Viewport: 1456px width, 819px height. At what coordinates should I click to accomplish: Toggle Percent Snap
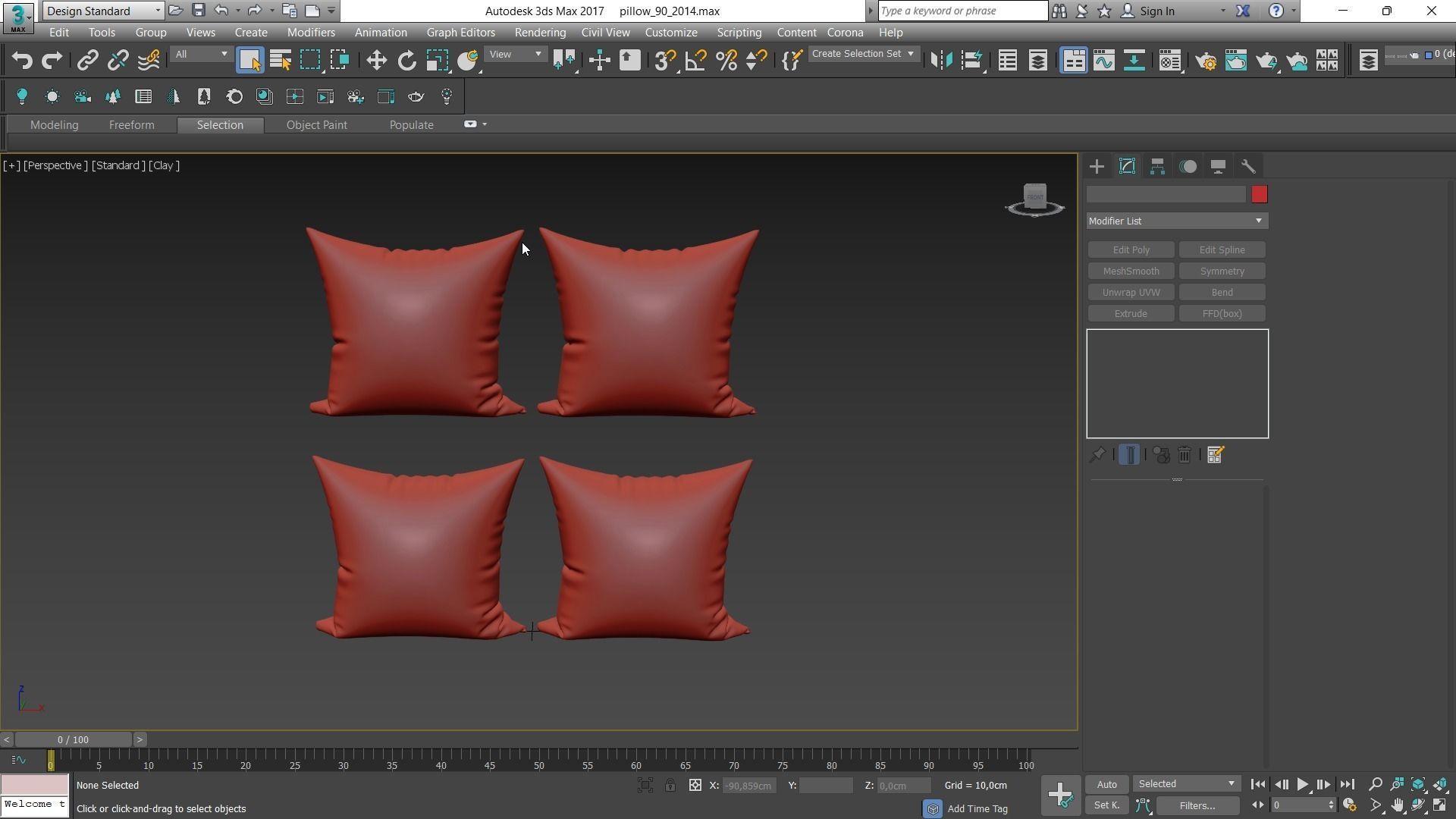[x=726, y=61]
